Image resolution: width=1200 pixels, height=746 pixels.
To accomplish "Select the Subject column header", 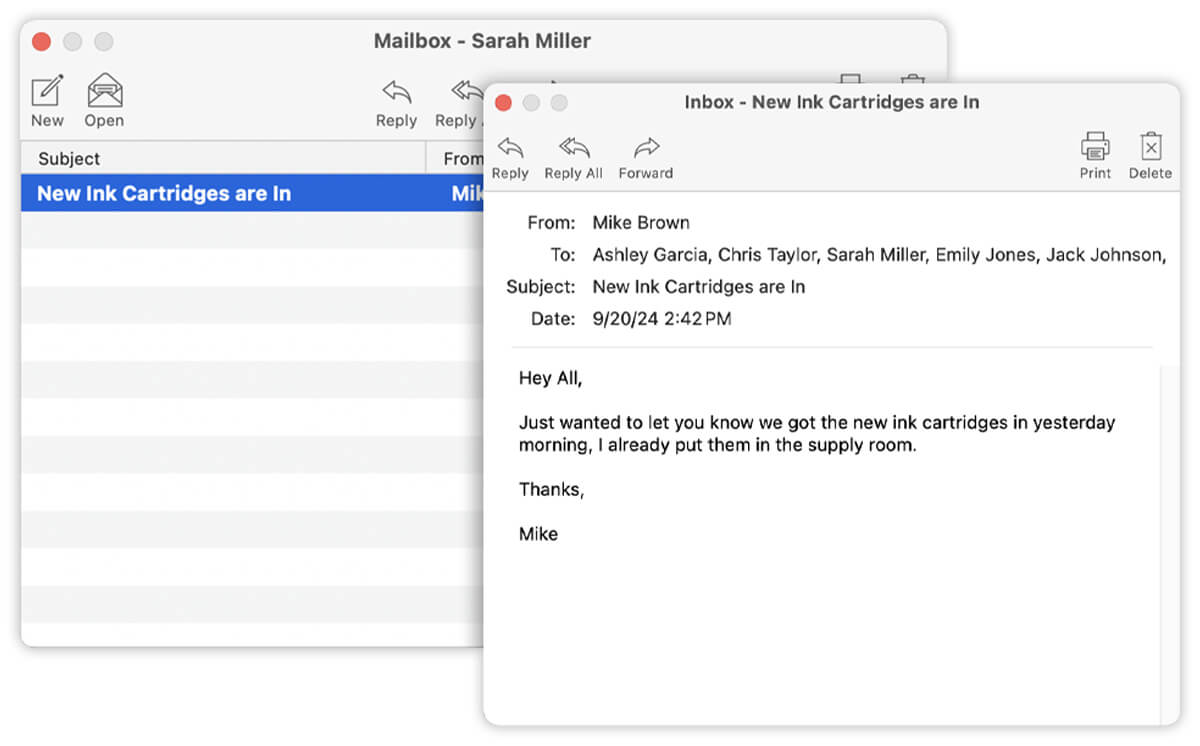I will click(x=68, y=158).
